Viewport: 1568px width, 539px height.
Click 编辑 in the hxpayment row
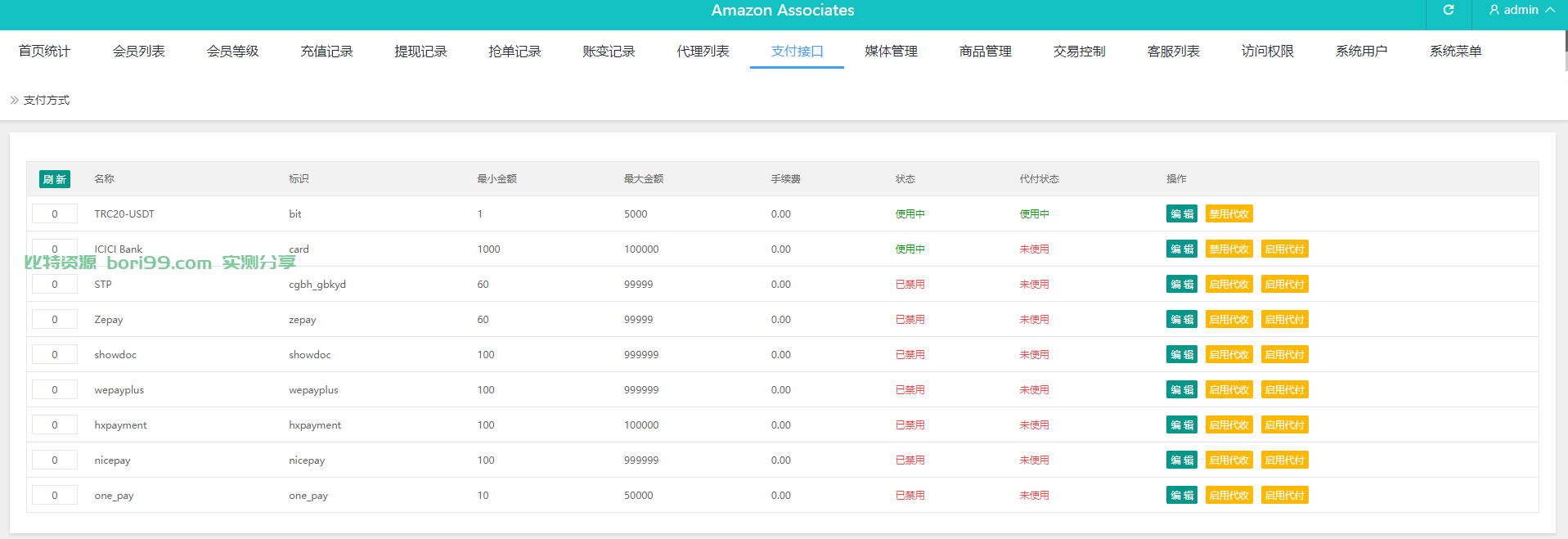click(x=1182, y=424)
